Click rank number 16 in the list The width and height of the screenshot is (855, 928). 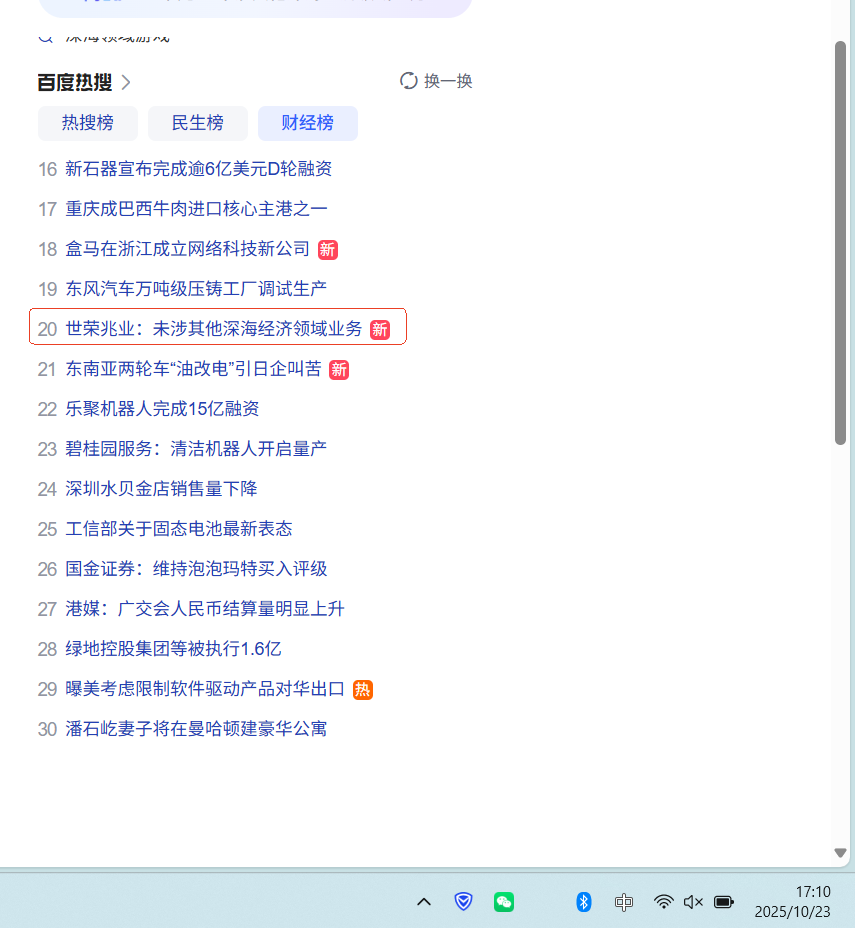point(47,170)
